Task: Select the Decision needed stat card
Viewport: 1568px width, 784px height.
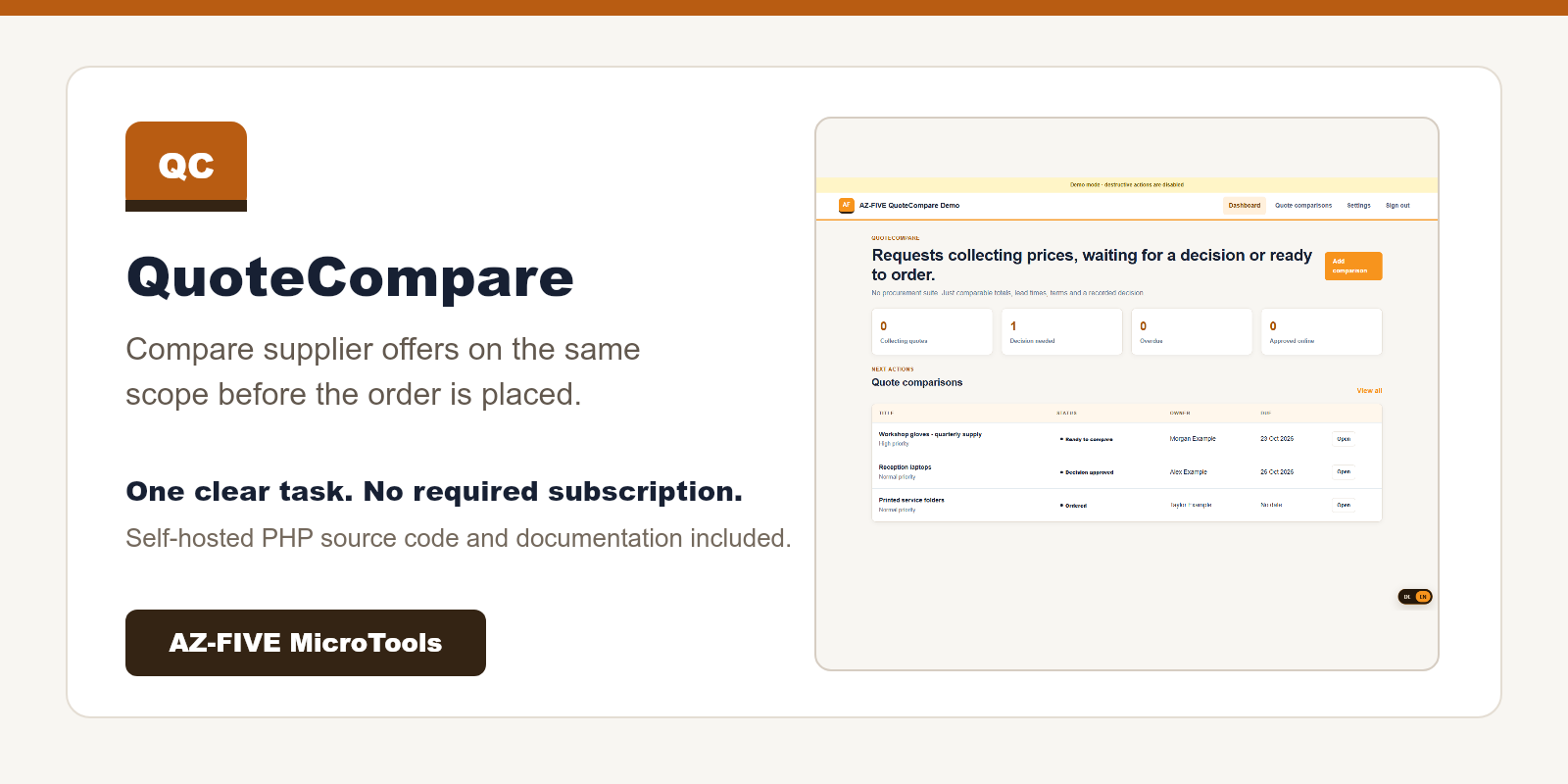Action: pyautogui.click(x=1061, y=332)
